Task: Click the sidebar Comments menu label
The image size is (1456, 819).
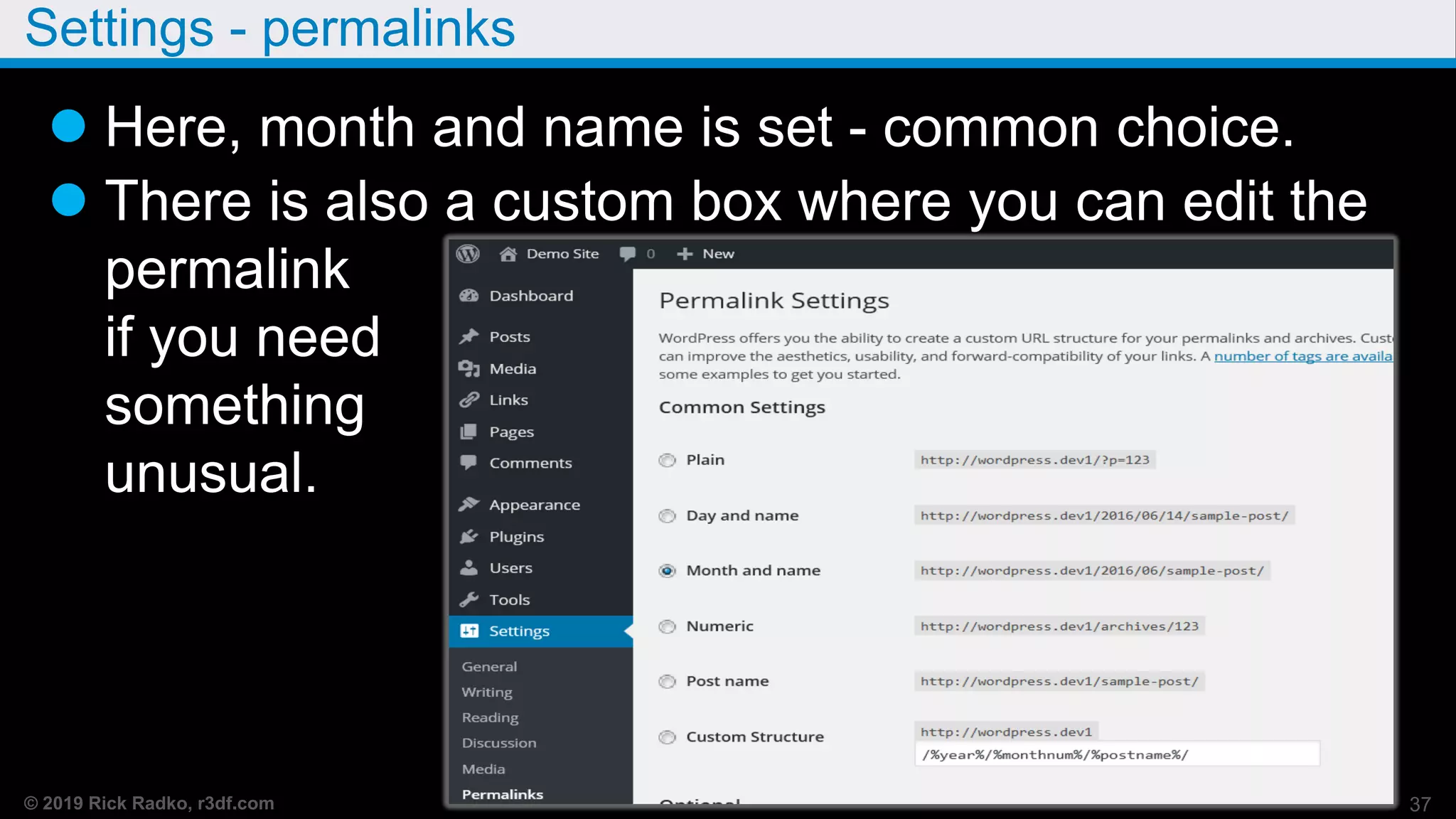Action: point(530,463)
